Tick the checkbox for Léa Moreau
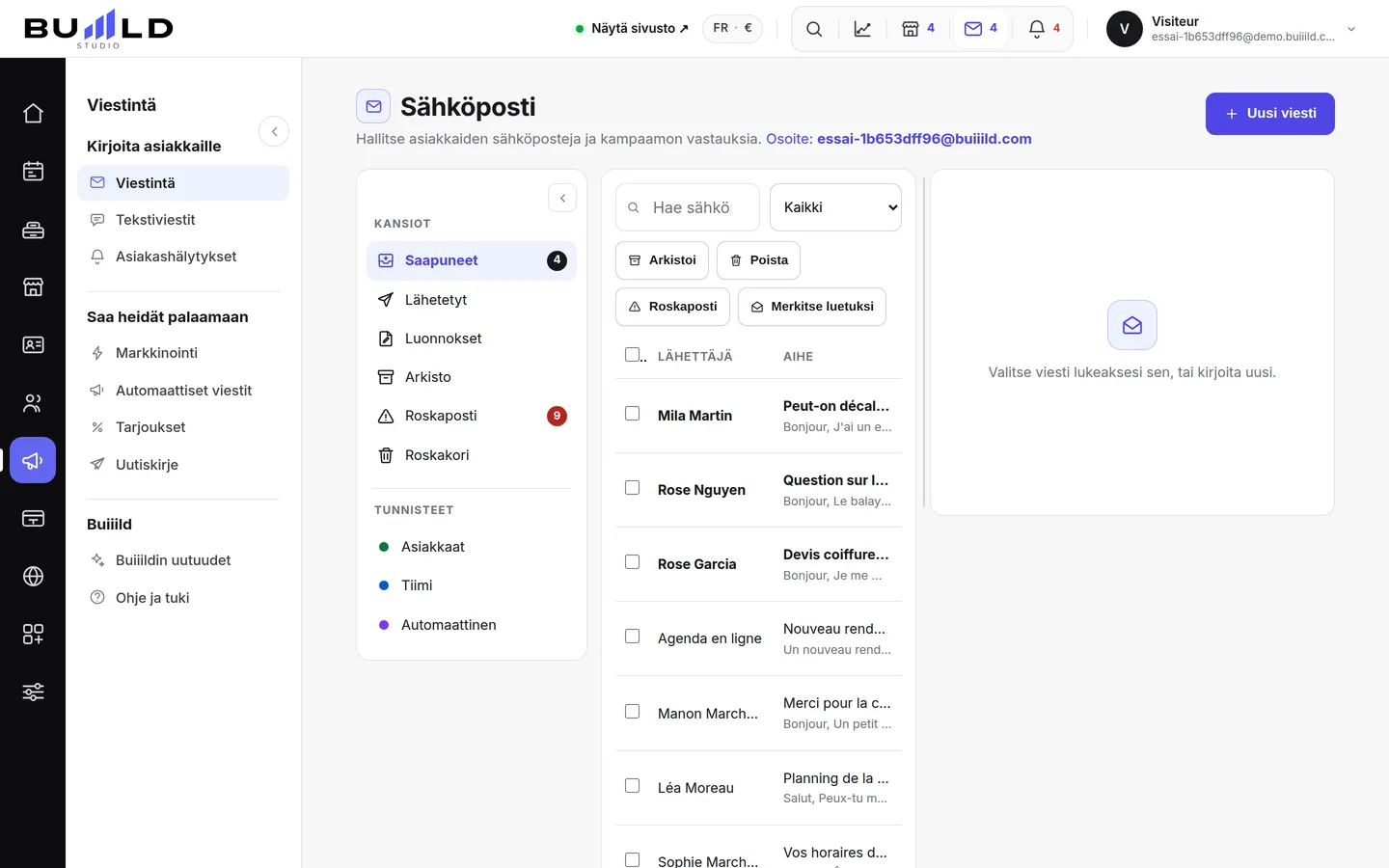This screenshot has height=868, width=1389. click(x=633, y=786)
